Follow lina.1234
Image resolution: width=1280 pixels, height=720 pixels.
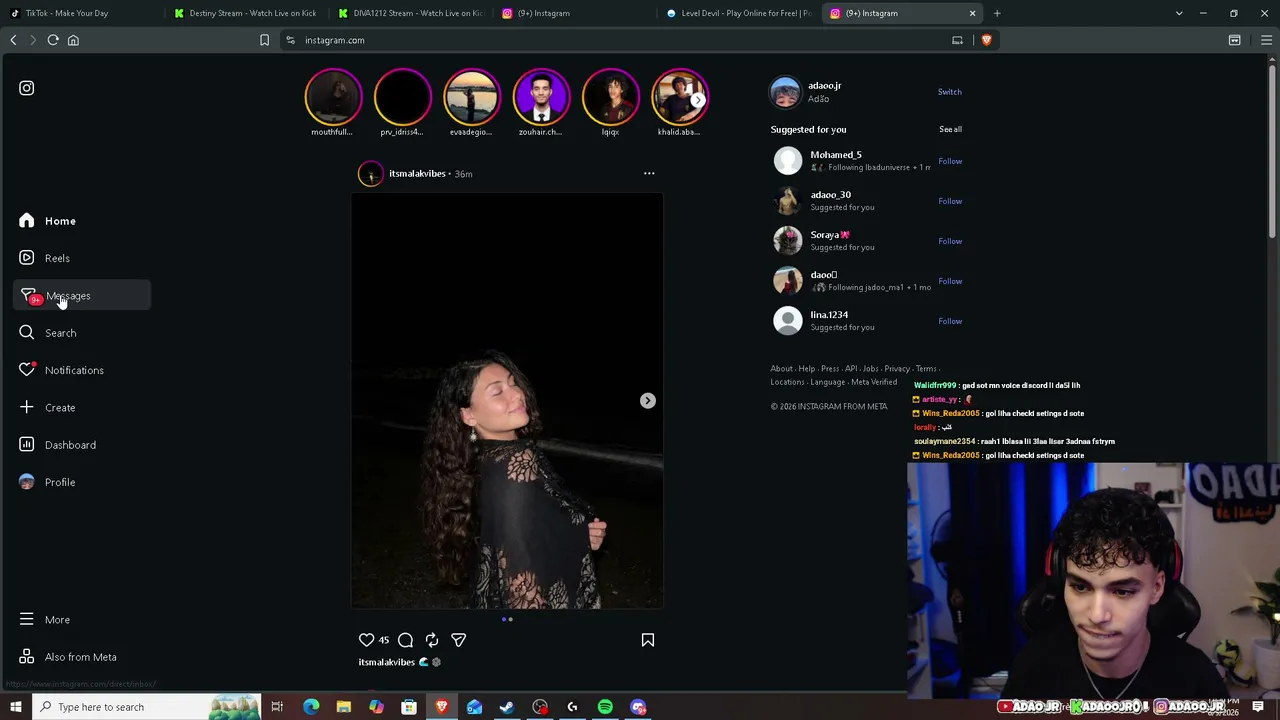pos(950,321)
